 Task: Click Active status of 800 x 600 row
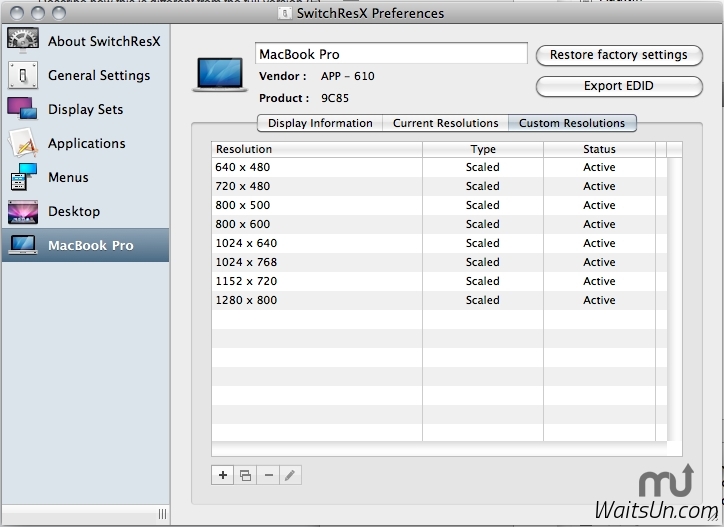click(599, 224)
